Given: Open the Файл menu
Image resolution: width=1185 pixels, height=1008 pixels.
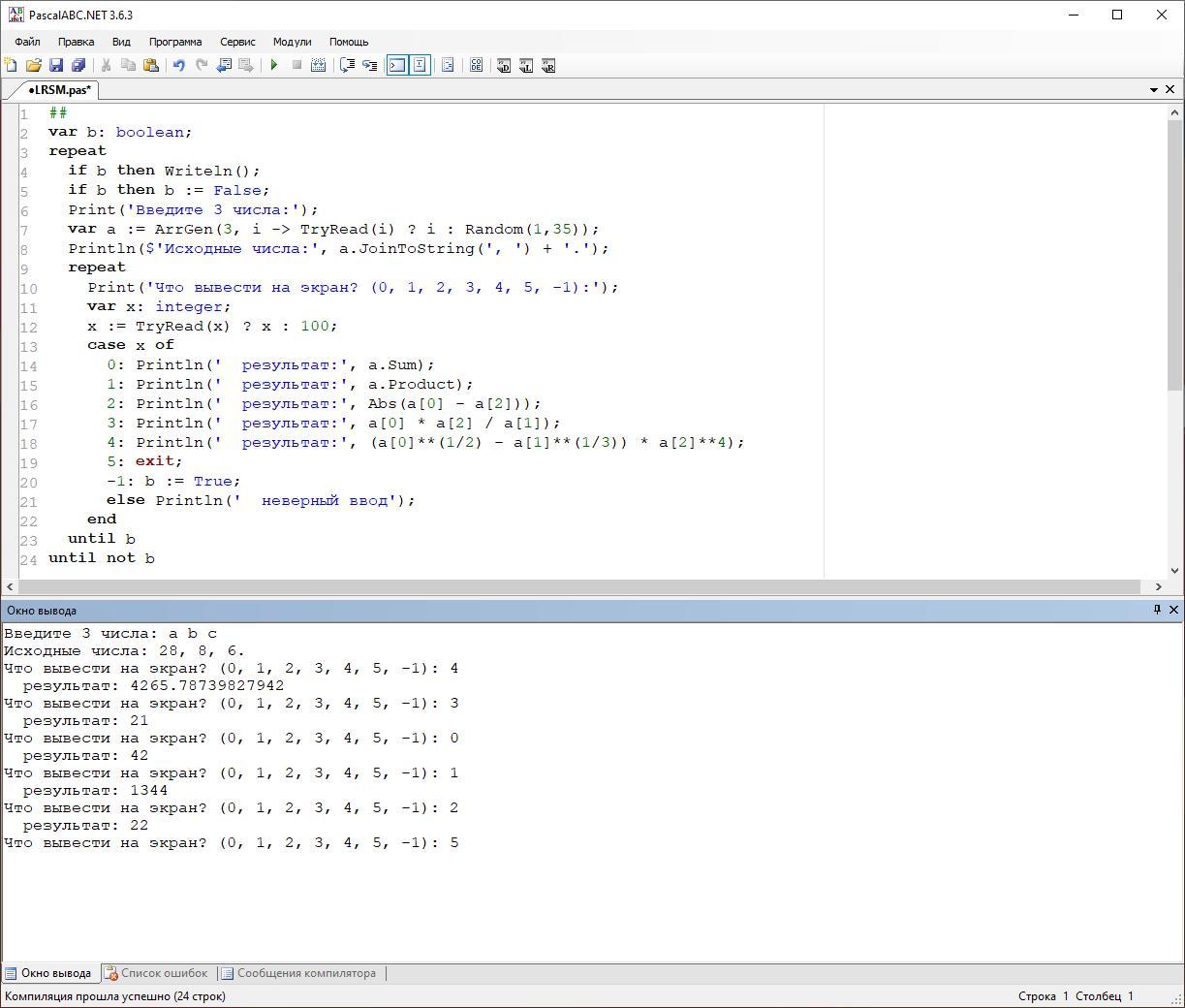Looking at the screenshot, I should (x=27, y=42).
